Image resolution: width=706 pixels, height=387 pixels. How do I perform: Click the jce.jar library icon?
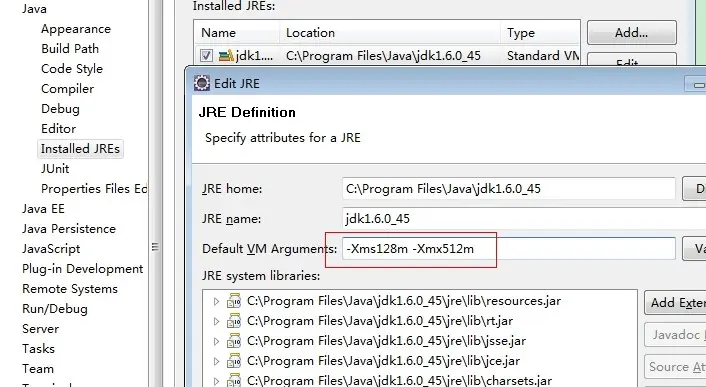coord(234,361)
